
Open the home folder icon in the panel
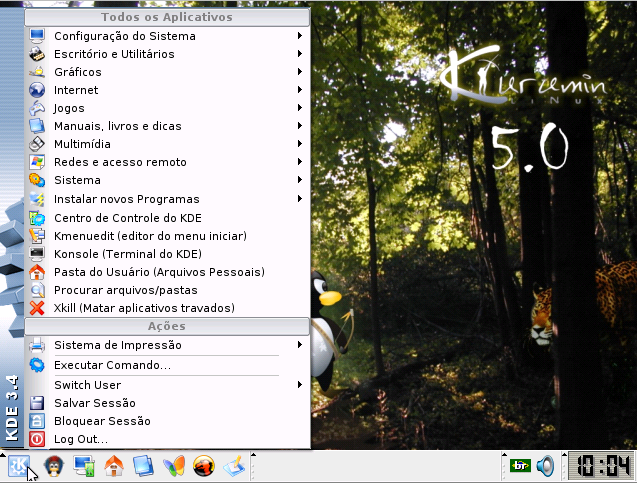pyautogui.click(x=114, y=466)
